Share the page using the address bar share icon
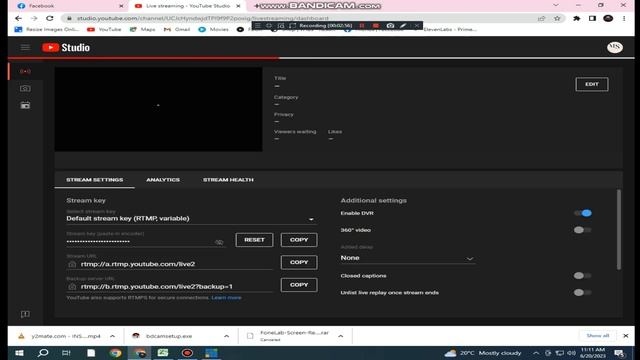The height and width of the screenshot is (360, 640). tap(542, 18)
